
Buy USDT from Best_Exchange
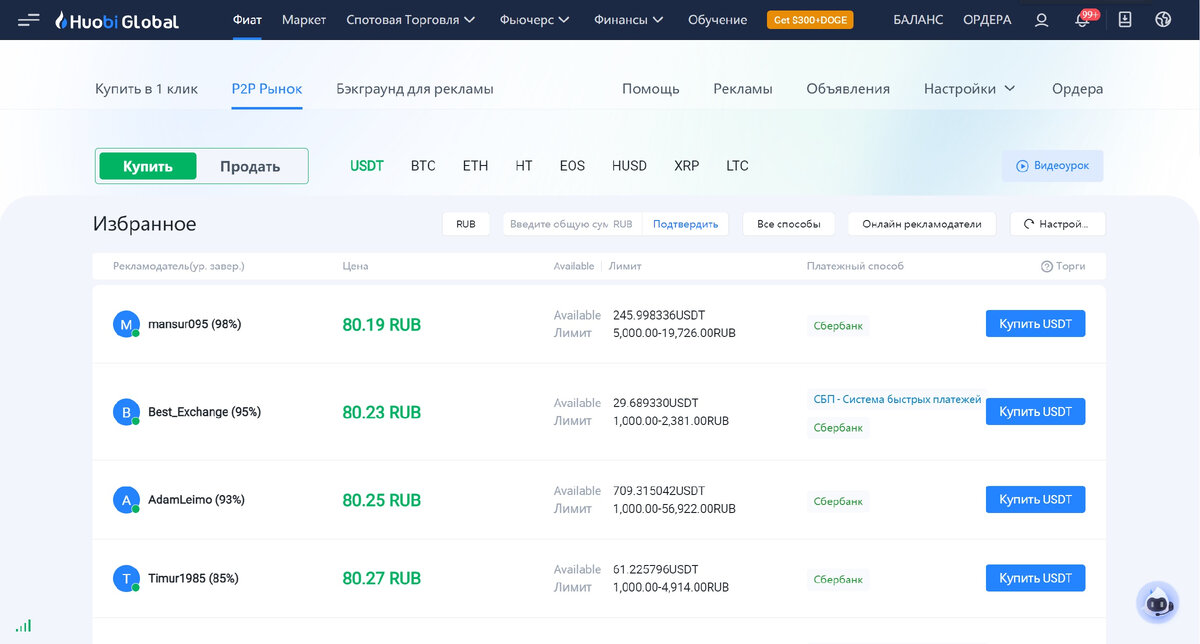pyautogui.click(x=1035, y=412)
